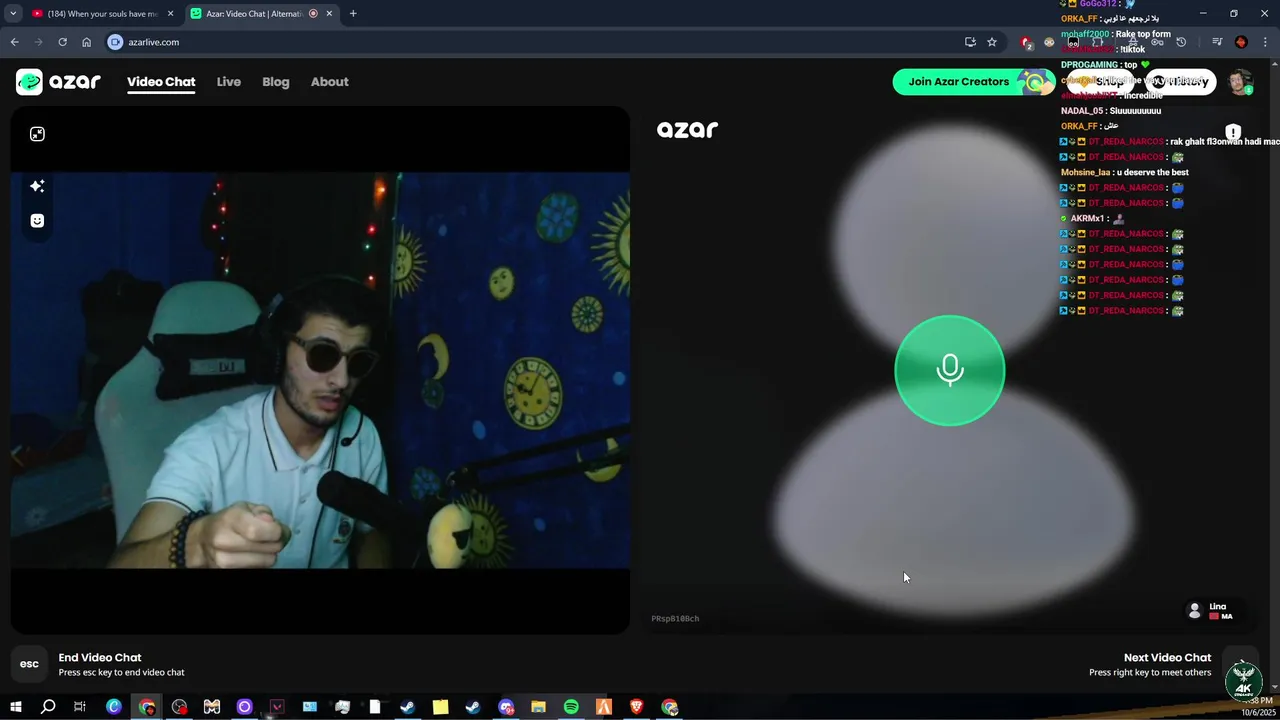1280x720 pixels.
Task: Open File Explorer from the taskbar
Action: (538, 707)
